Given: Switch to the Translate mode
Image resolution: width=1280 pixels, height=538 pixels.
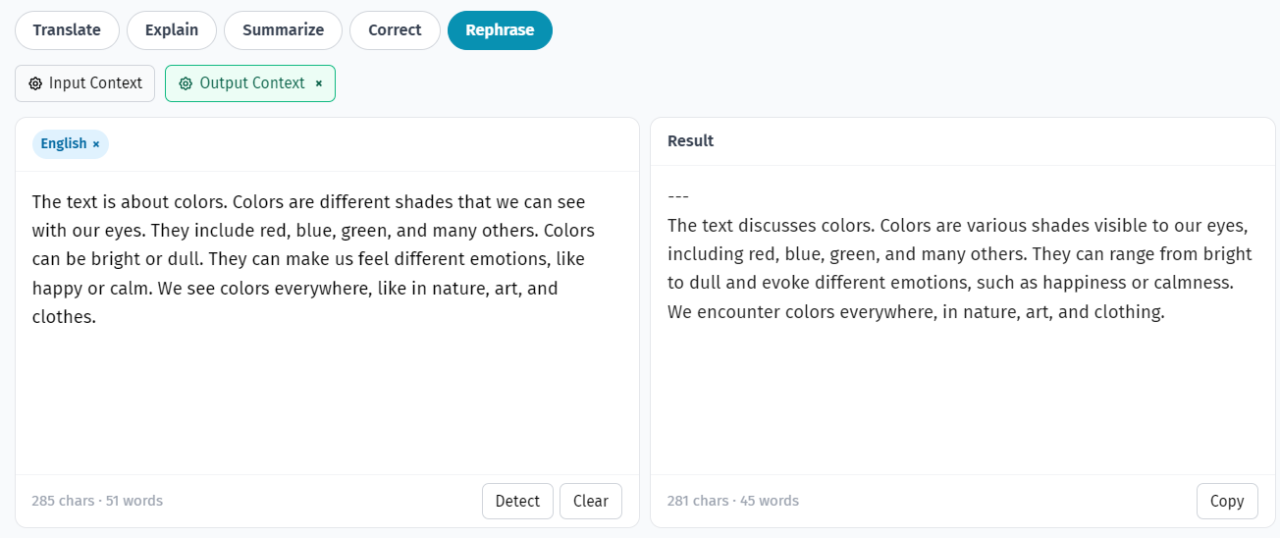Looking at the screenshot, I should [67, 30].
